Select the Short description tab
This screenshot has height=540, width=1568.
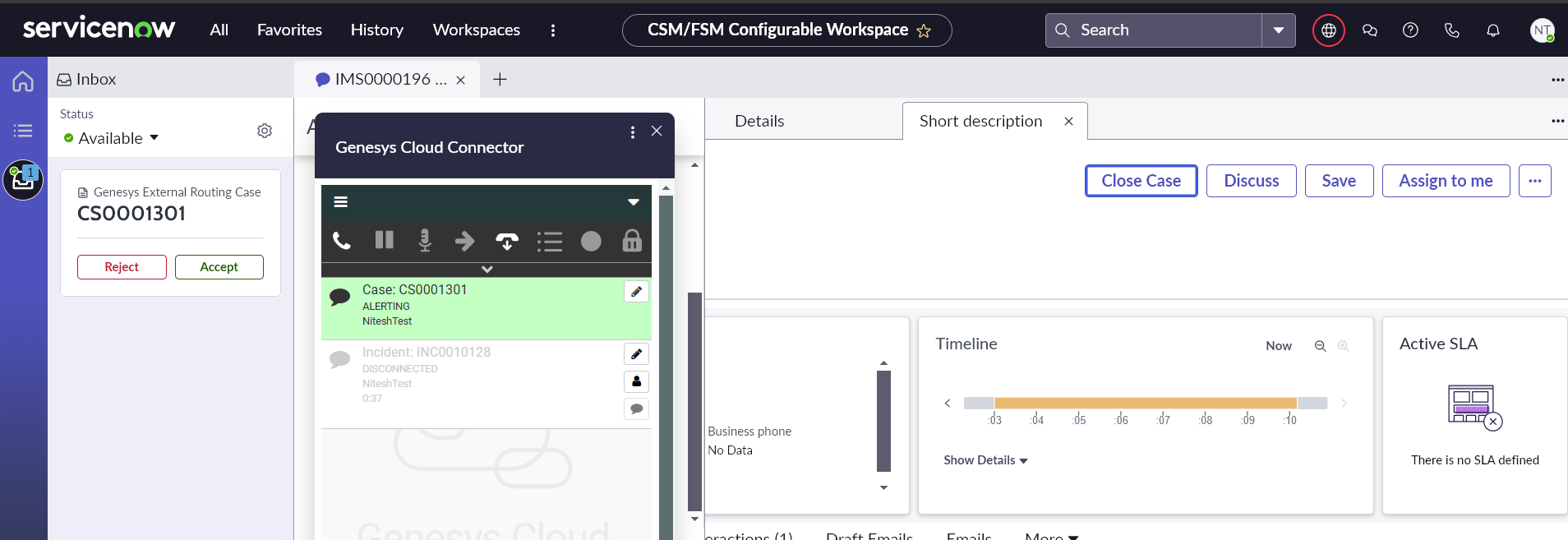[980, 121]
